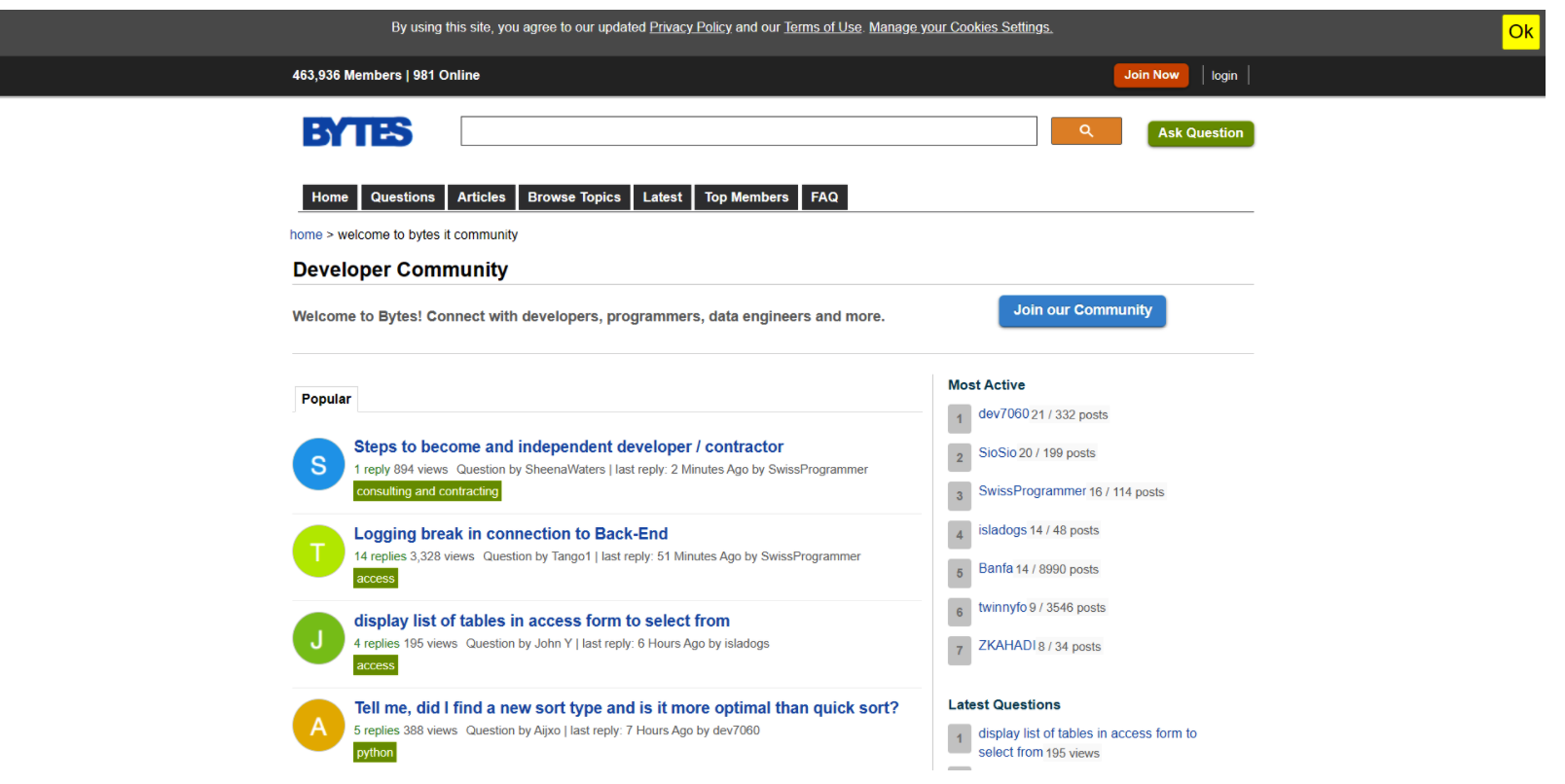Click the 'consulting and contracting' tag
Image resolution: width=1565 pixels, height=784 pixels.
[x=427, y=491]
